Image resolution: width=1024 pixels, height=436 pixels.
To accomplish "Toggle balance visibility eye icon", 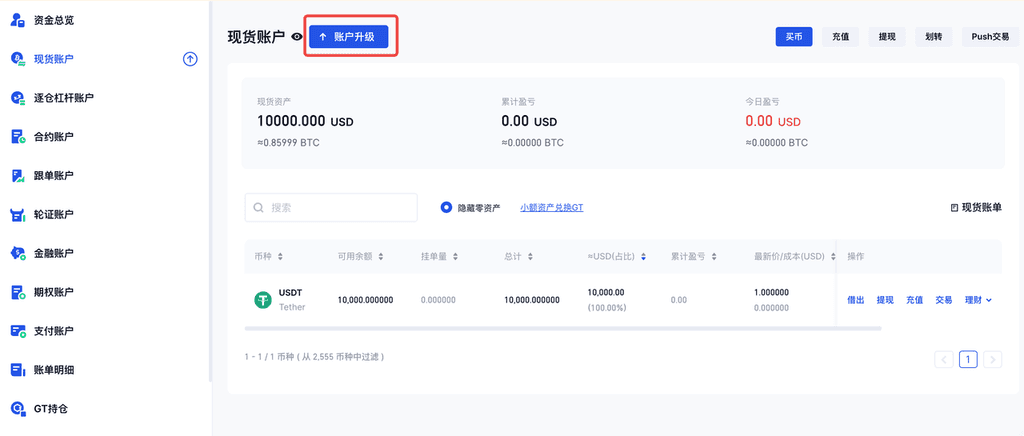I will 297,37.
